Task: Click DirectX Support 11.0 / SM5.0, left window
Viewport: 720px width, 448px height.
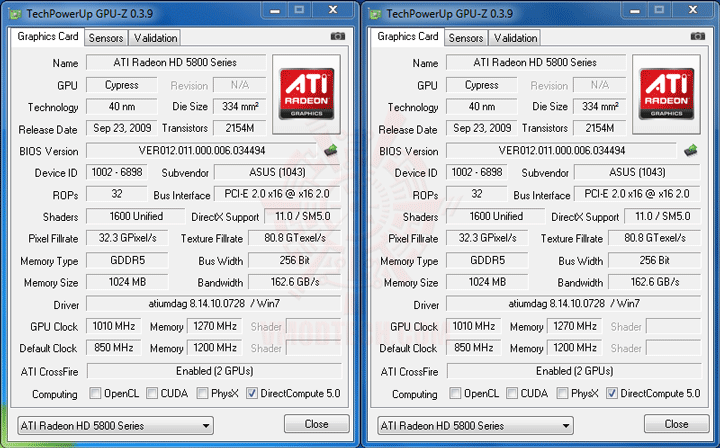Action: click(303, 216)
